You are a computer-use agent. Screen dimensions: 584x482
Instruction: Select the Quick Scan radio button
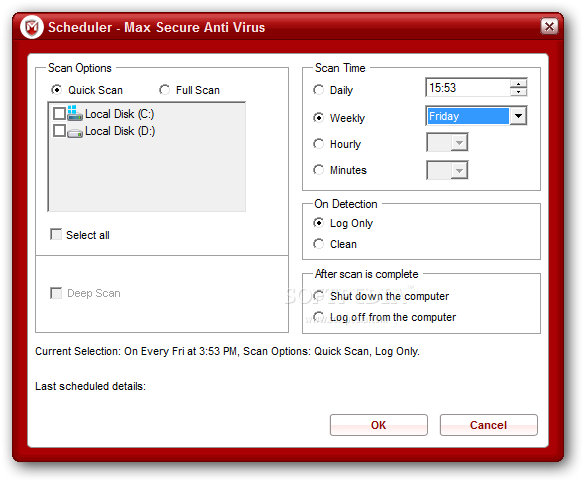57,90
